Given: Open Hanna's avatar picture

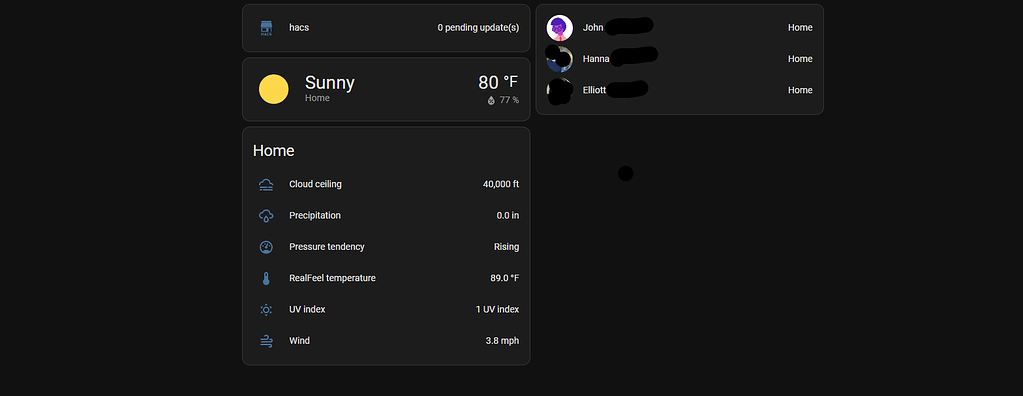Looking at the screenshot, I should click(559, 59).
